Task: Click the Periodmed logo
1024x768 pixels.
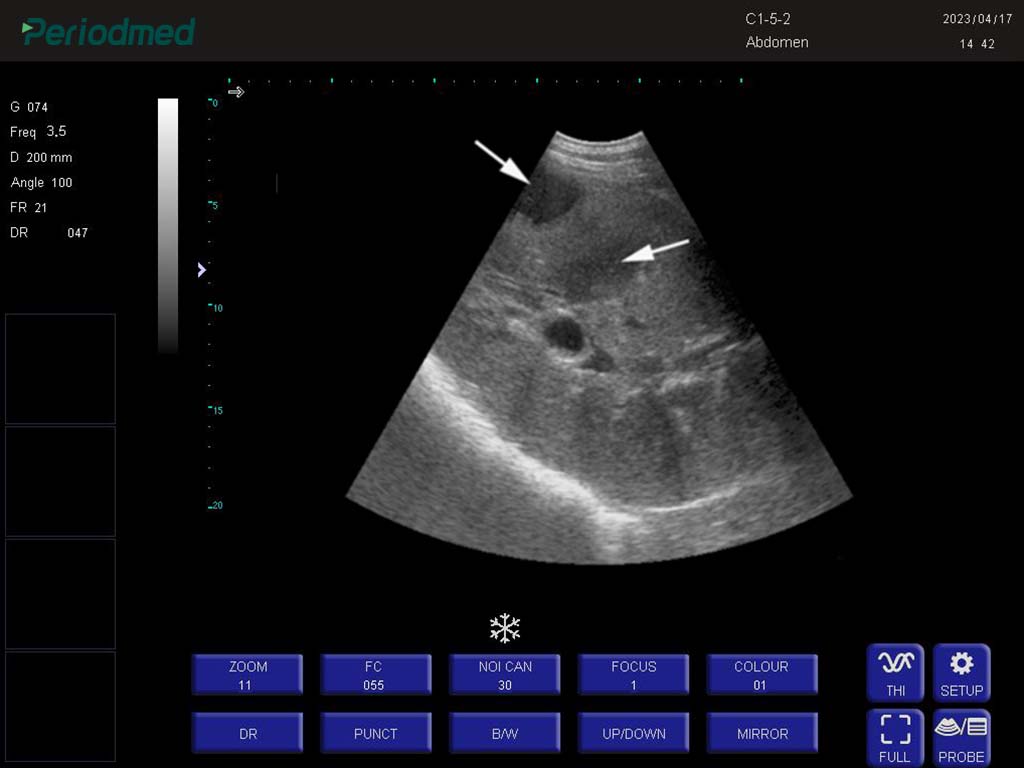Action: click(108, 32)
